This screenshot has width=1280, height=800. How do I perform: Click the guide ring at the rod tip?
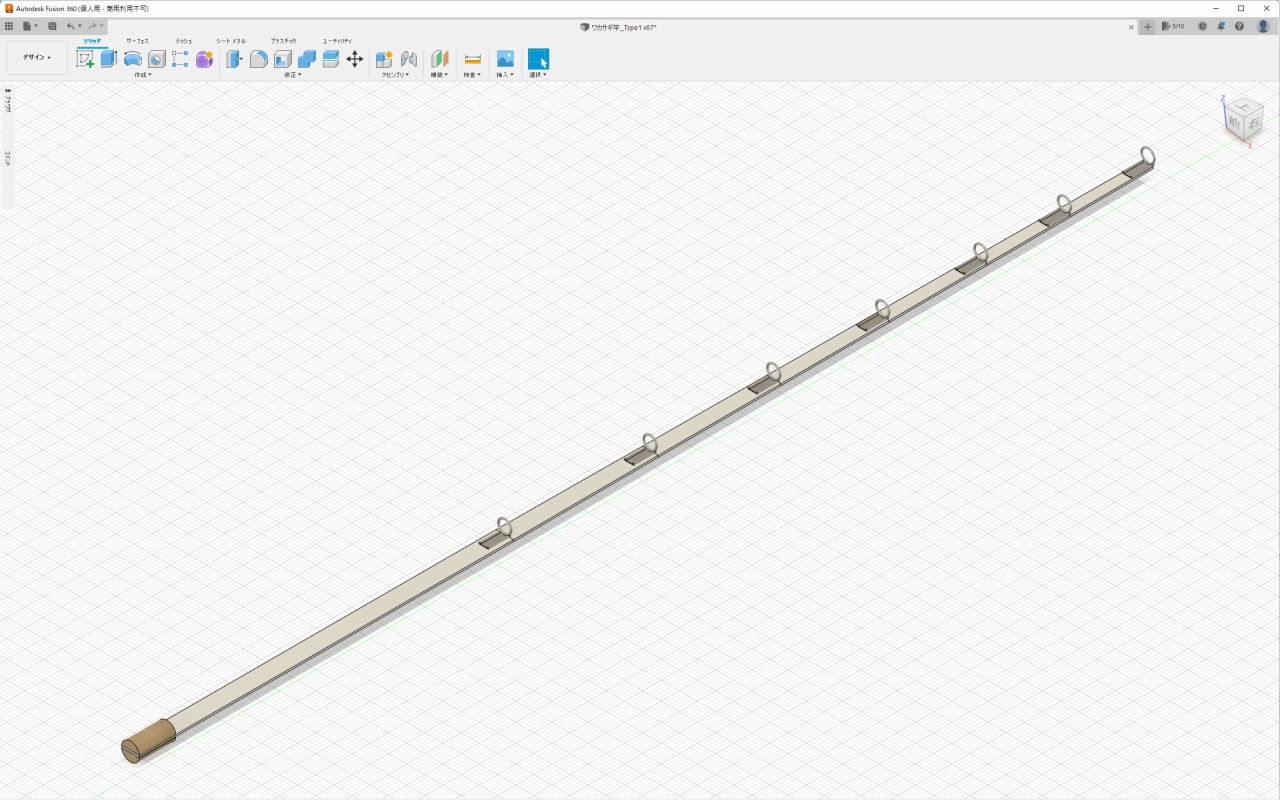(1147, 156)
